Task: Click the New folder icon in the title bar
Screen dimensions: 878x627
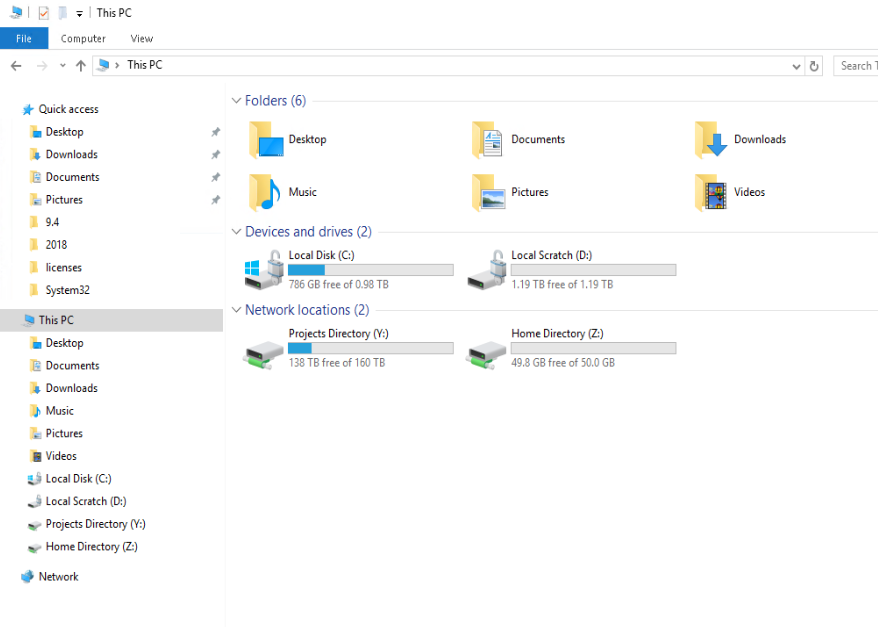Action: tap(63, 13)
